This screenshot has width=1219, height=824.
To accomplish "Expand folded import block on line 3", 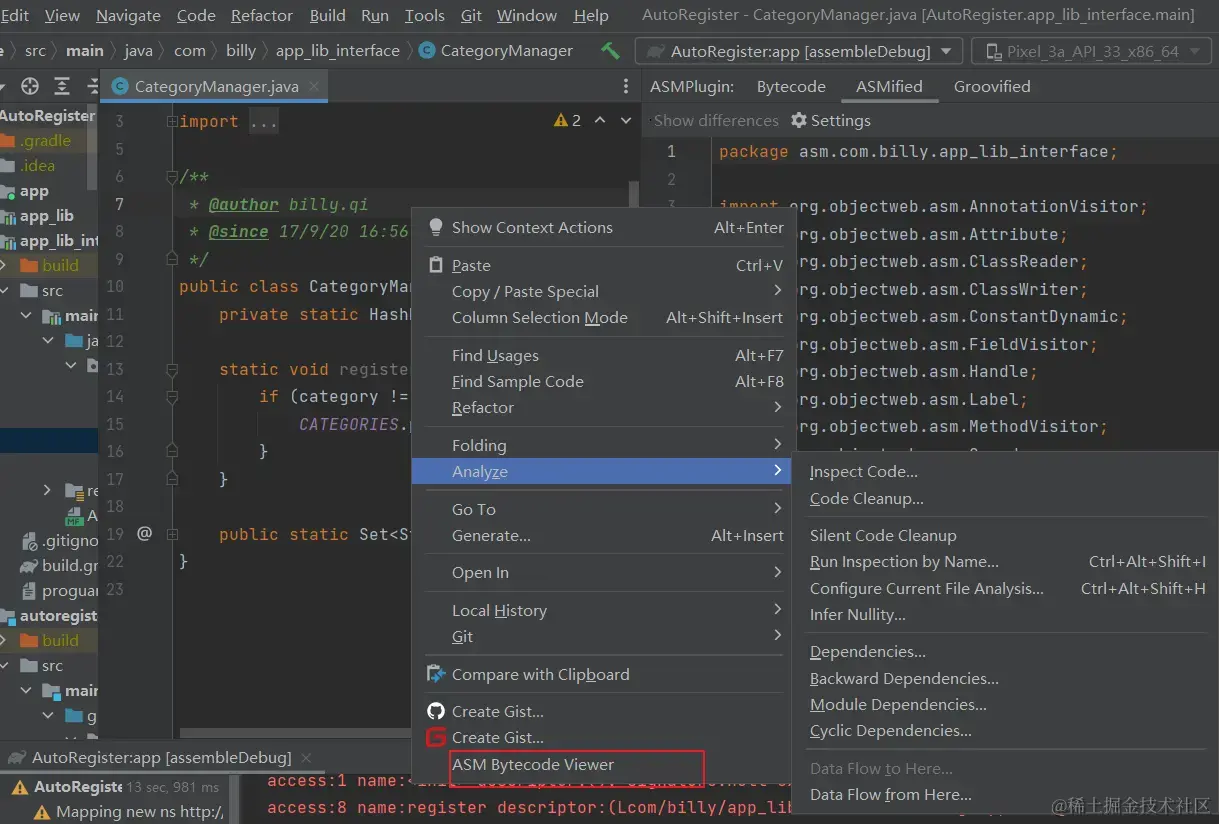I will coord(172,122).
